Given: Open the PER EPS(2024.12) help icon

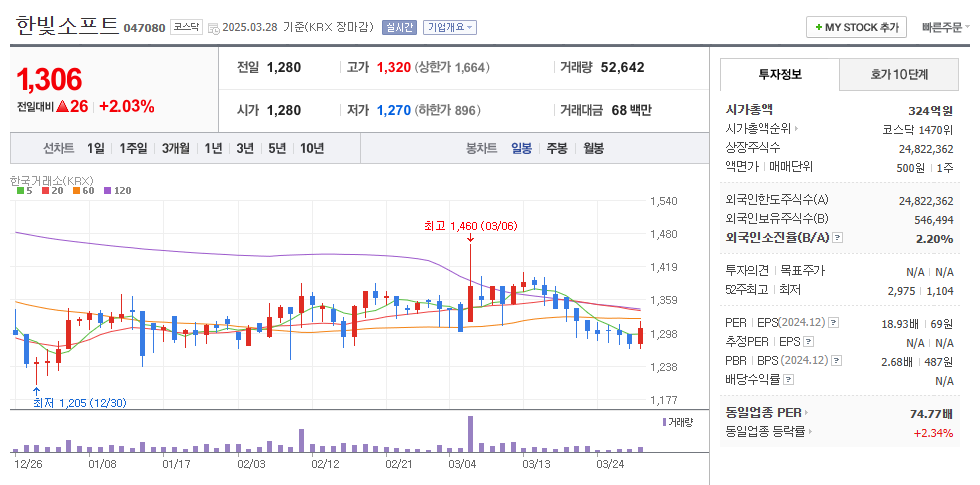Looking at the screenshot, I should pos(834,323).
